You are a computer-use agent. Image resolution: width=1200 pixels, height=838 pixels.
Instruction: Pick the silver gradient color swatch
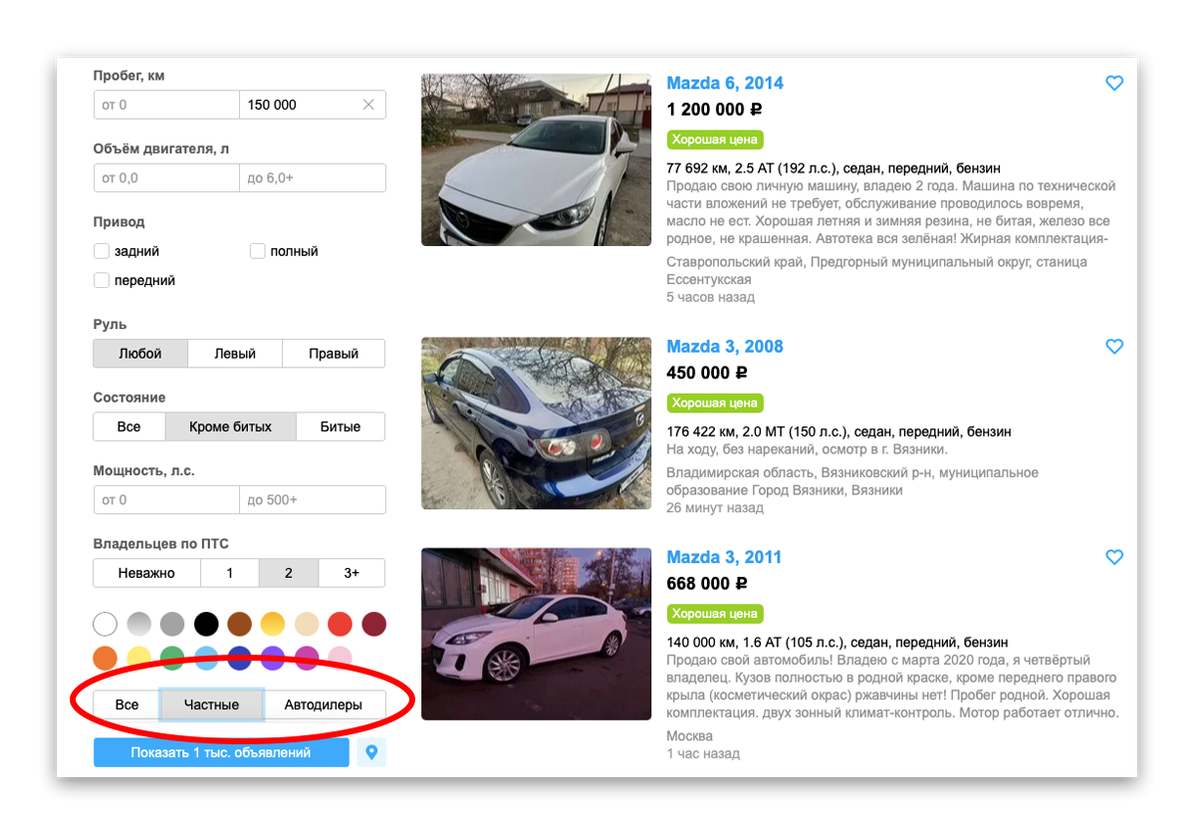pos(139,625)
